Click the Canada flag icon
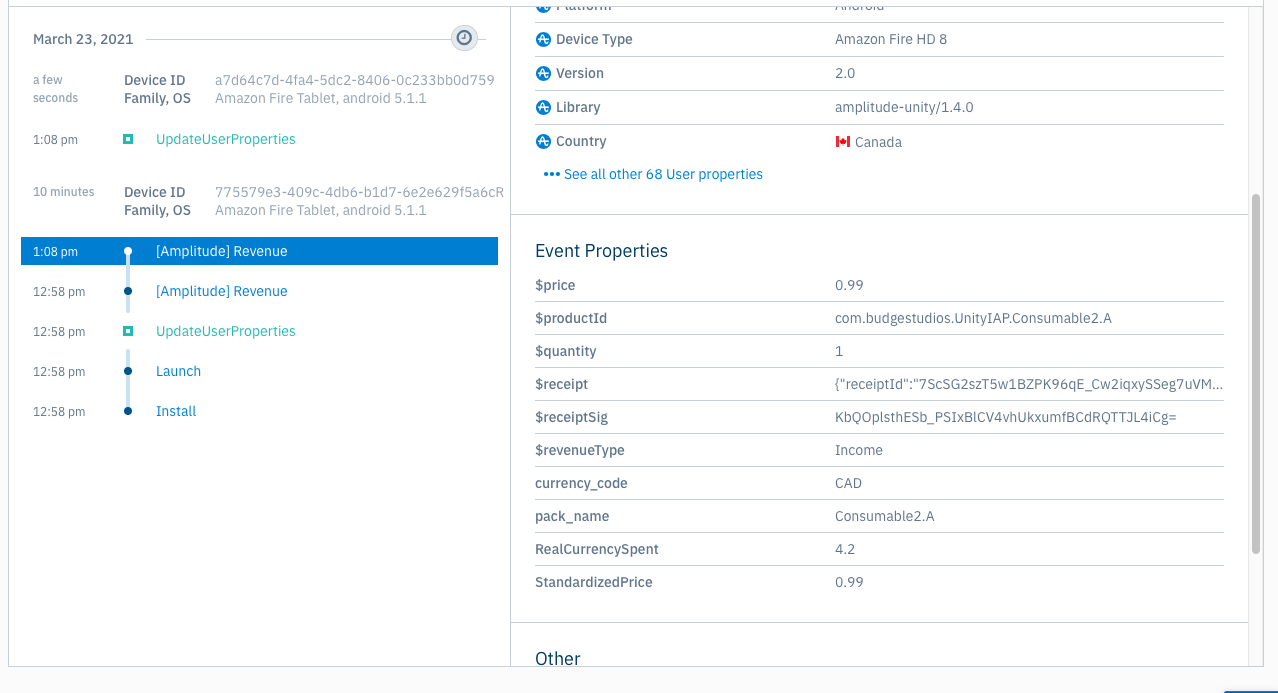This screenshot has height=693, width=1278. (x=843, y=142)
